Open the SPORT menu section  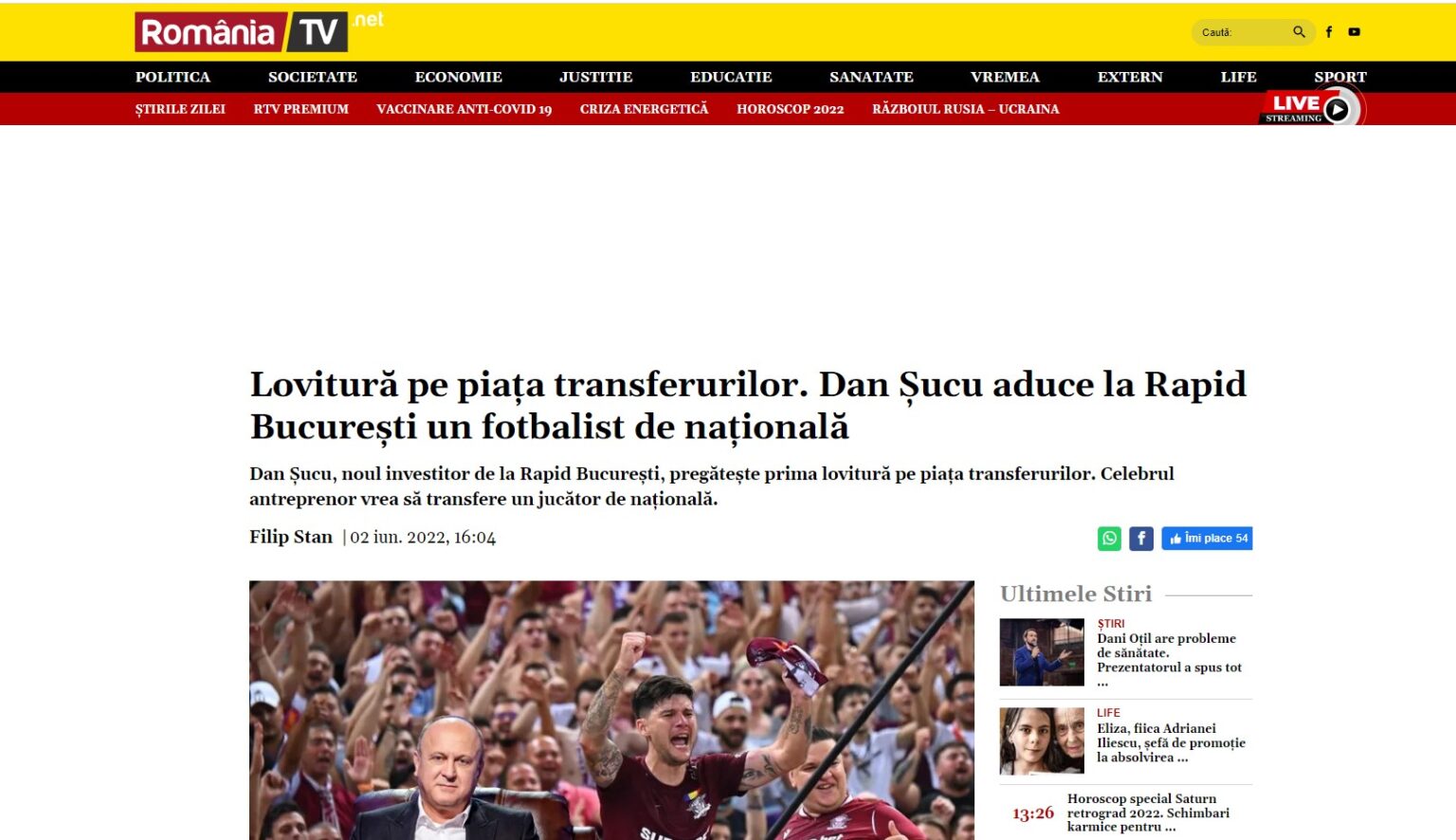(1340, 77)
